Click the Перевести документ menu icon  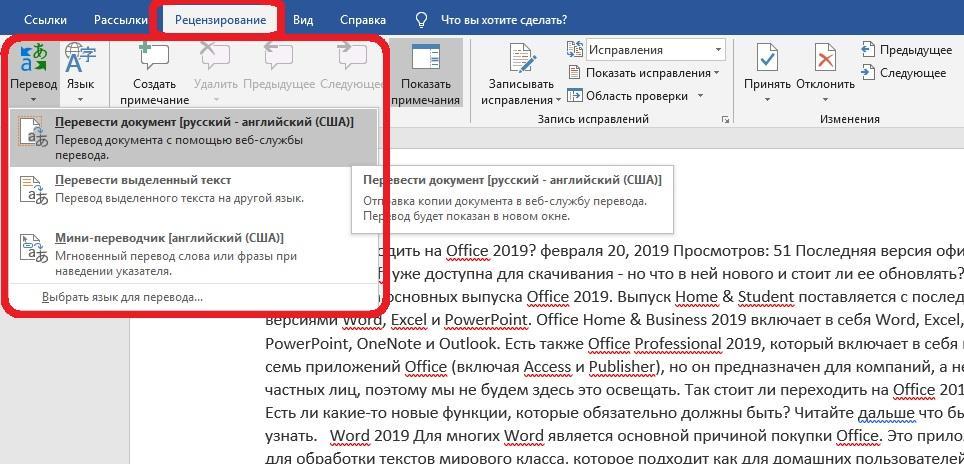click(x=33, y=132)
